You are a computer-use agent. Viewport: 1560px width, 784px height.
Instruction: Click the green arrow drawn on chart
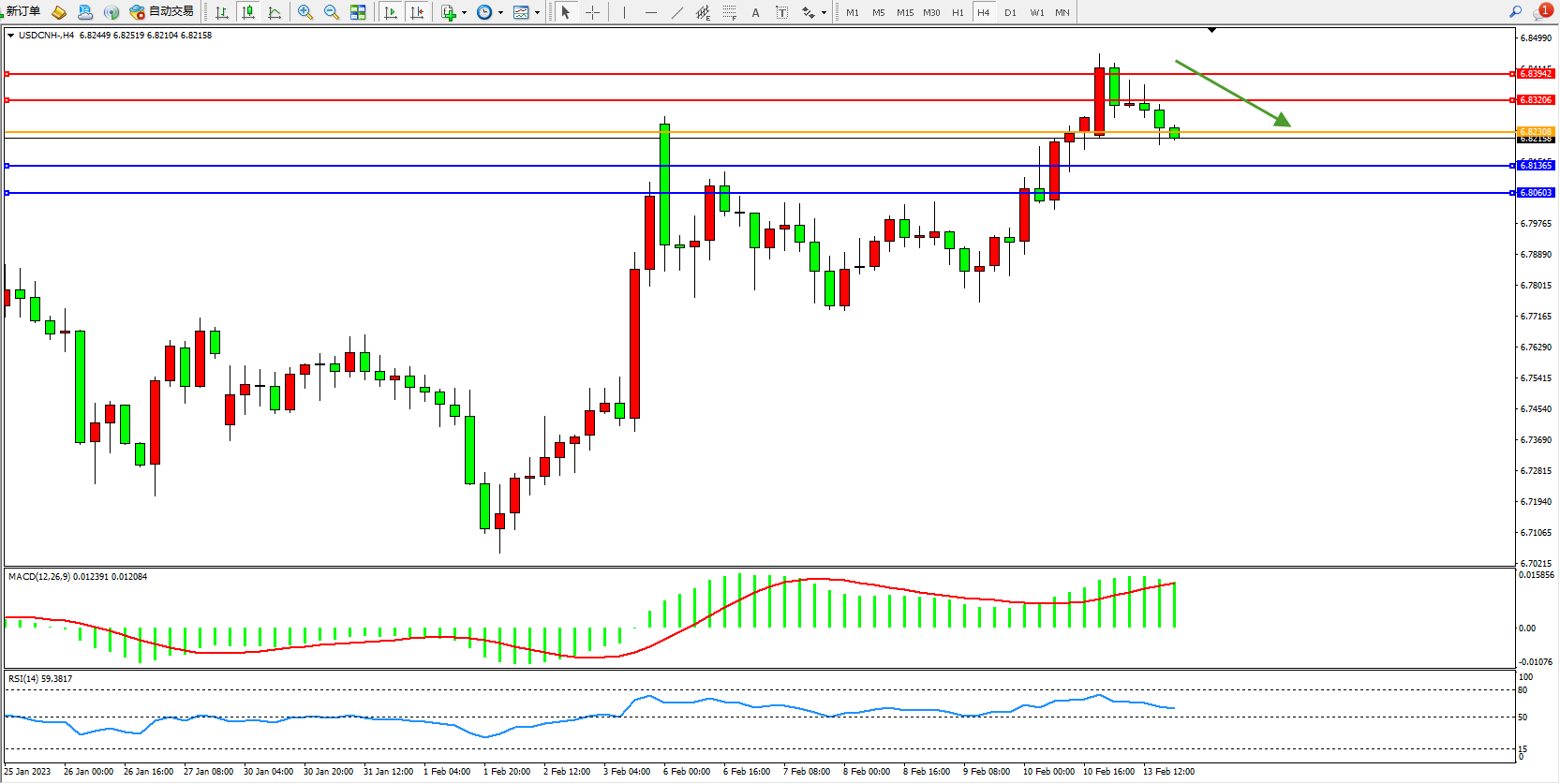pos(1233,93)
